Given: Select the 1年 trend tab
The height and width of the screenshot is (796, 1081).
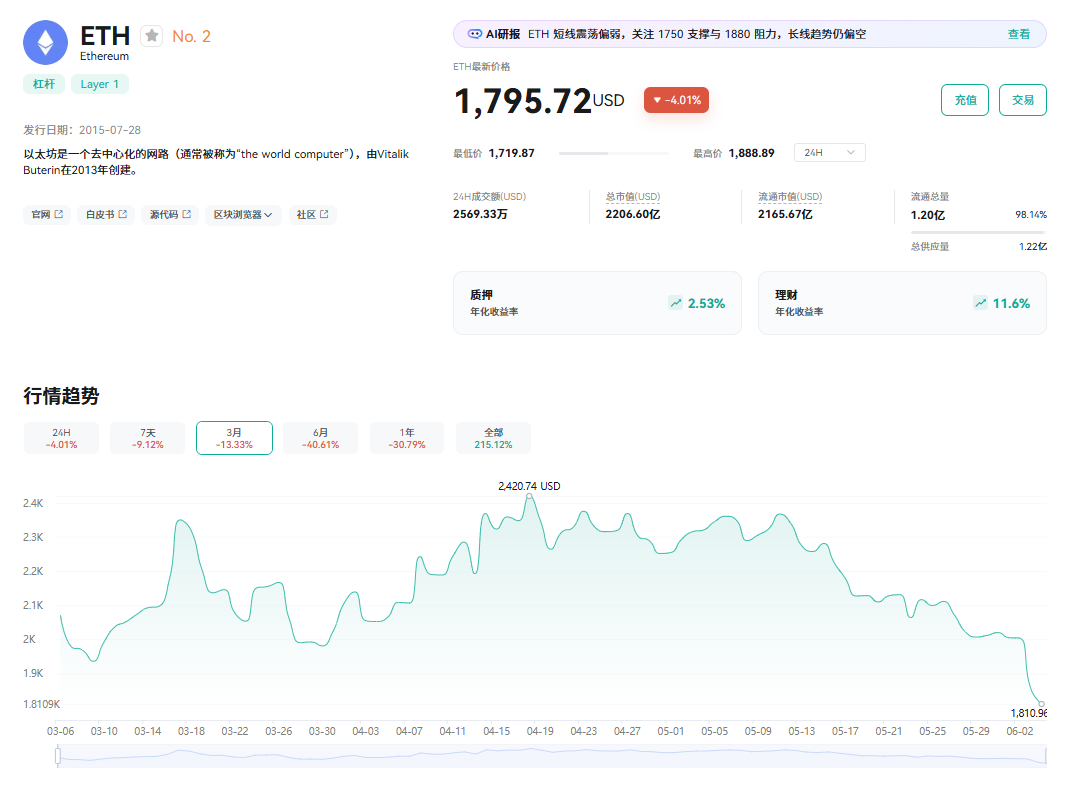Looking at the screenshot, I should (x=407, y=438).
